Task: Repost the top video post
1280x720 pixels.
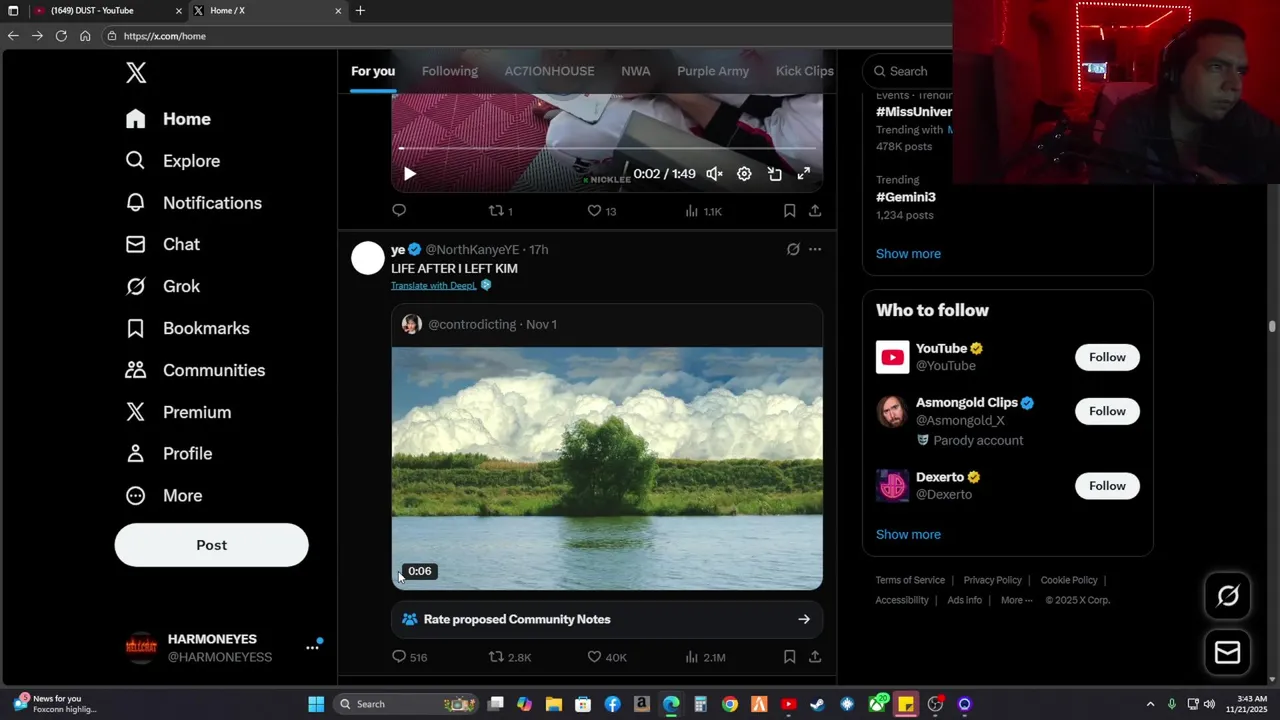Action: click(500, 211)
